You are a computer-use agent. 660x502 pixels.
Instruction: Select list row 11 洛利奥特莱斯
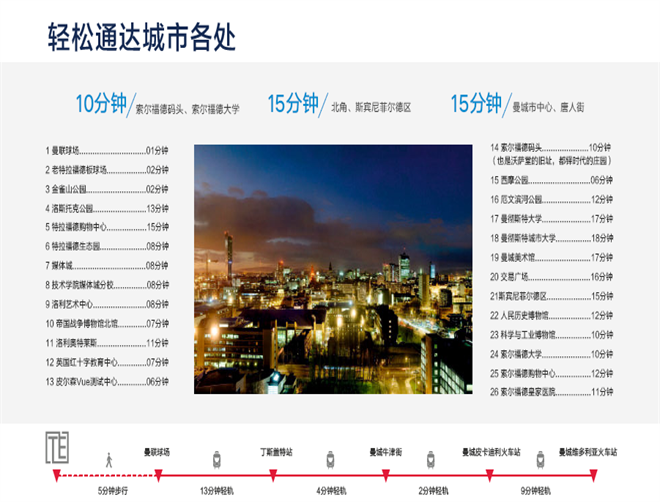pyautogui.click(x=107, y=343)
